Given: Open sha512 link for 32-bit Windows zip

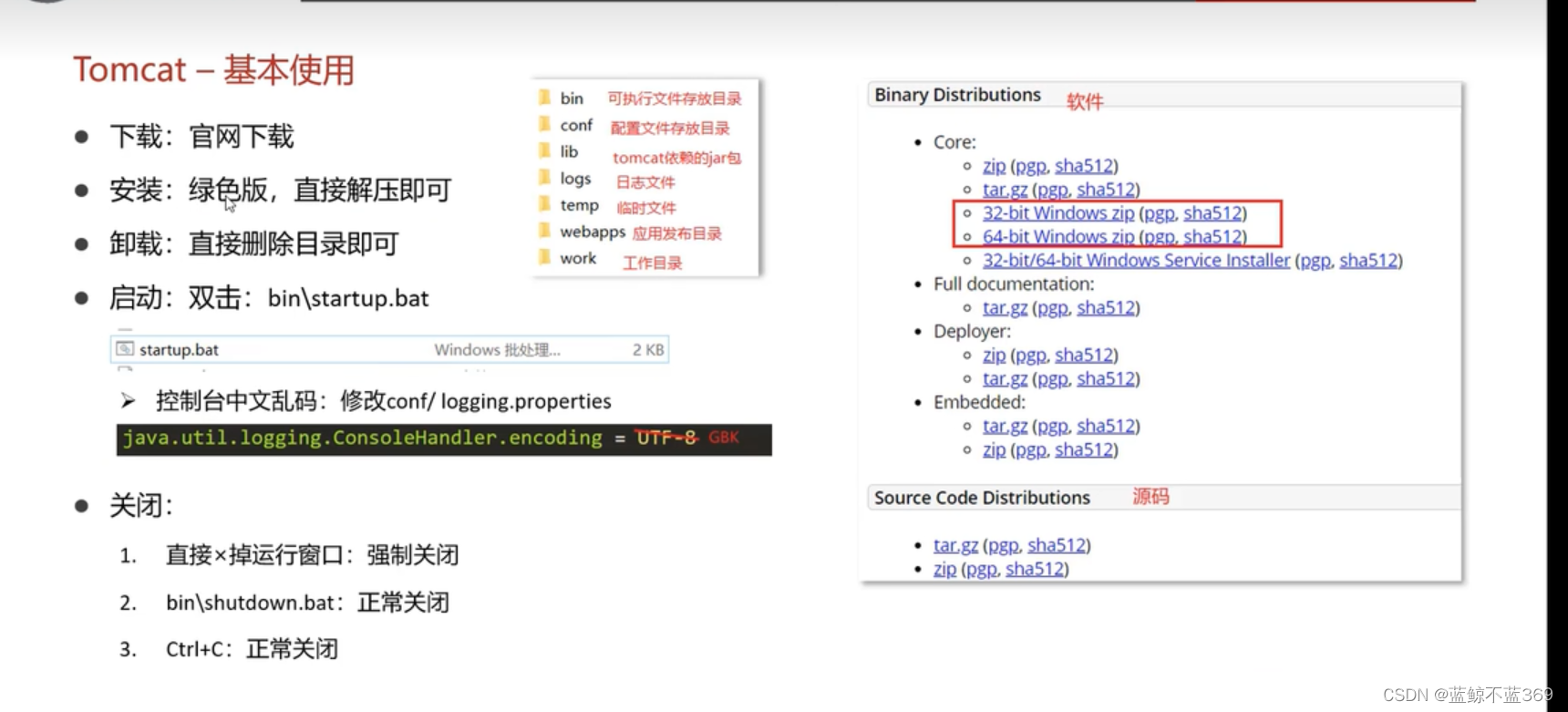Looking at the screenshot, I should [x=1212, y=213].
